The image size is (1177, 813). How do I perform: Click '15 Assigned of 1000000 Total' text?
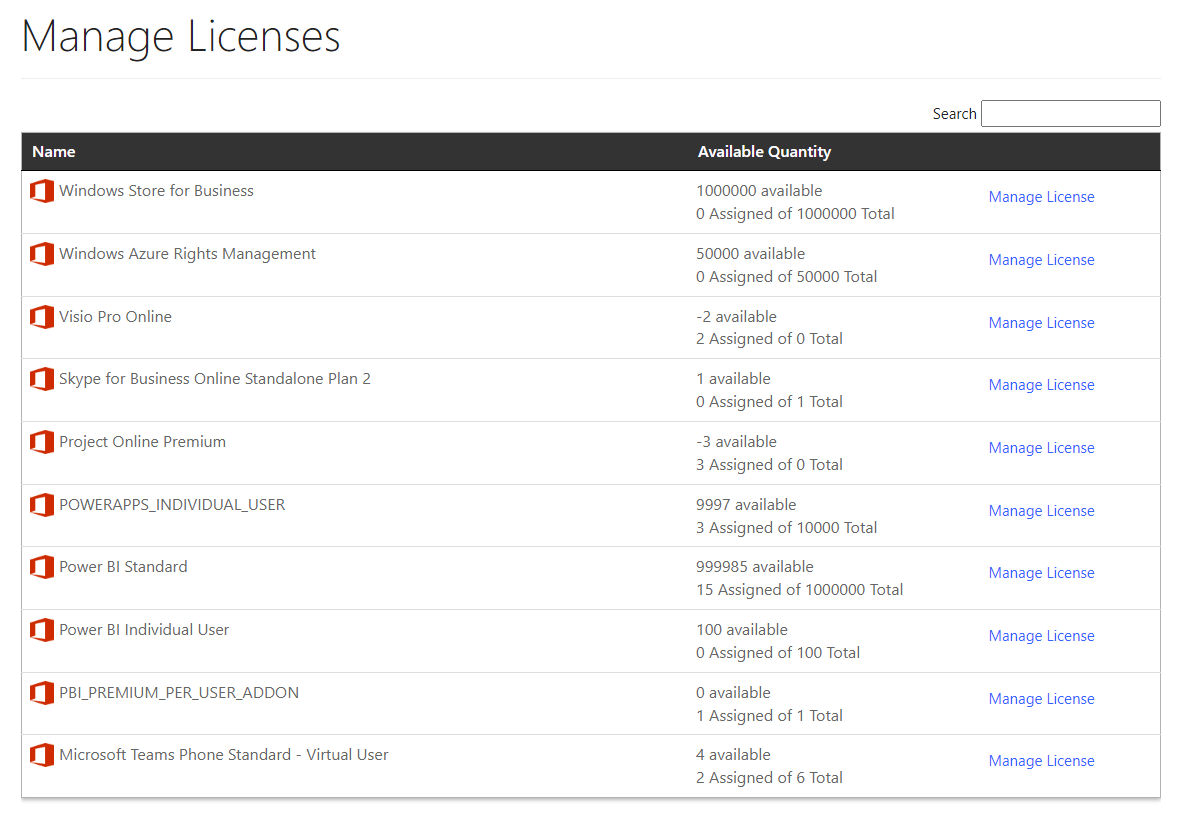click(x=799, y=590)
